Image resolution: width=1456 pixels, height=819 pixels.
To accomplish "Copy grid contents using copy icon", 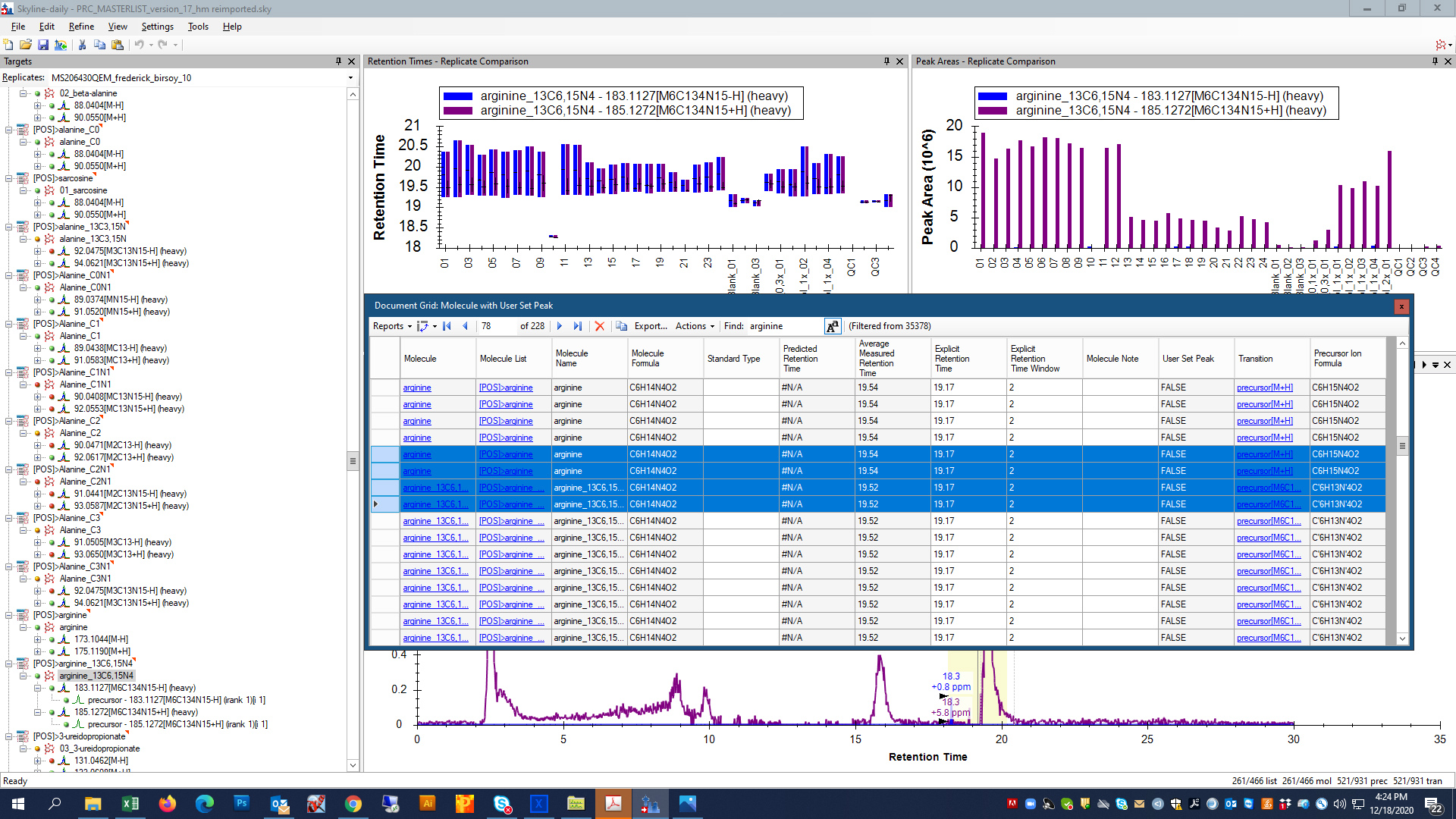I will point(621,326).
